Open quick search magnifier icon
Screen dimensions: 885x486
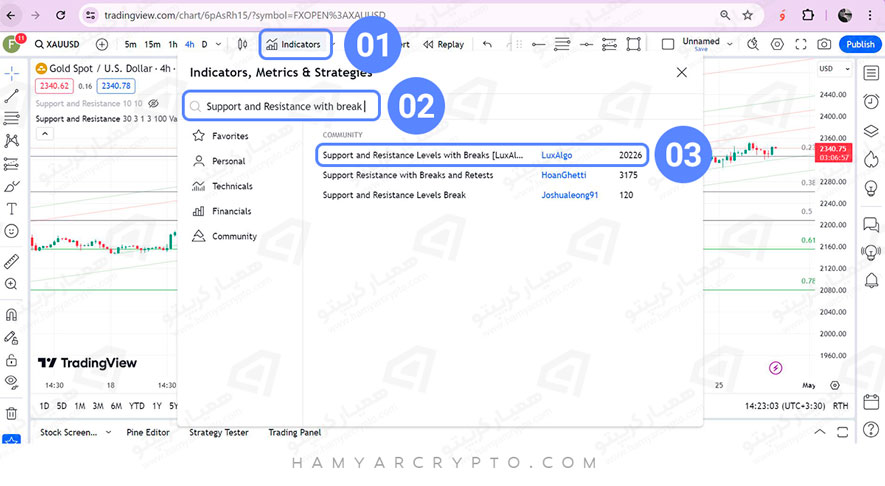(x=752, y=44)
